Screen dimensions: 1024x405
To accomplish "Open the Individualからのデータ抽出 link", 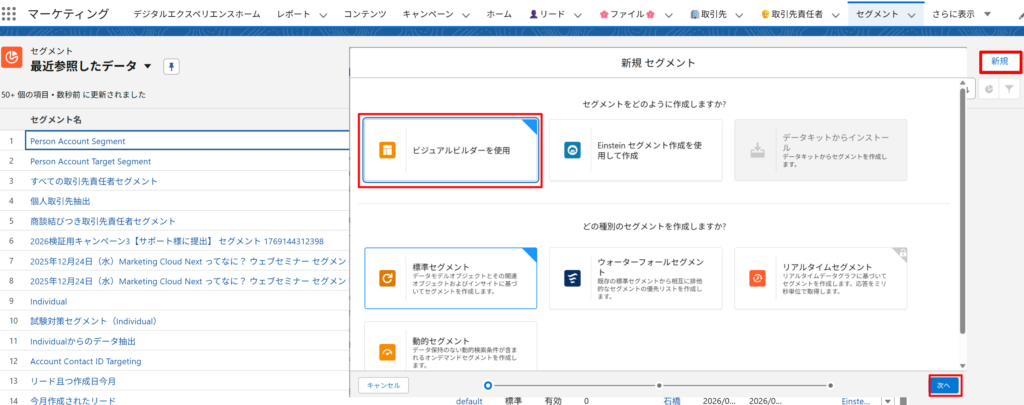I will pyautogui.click(x=83, y=342).
